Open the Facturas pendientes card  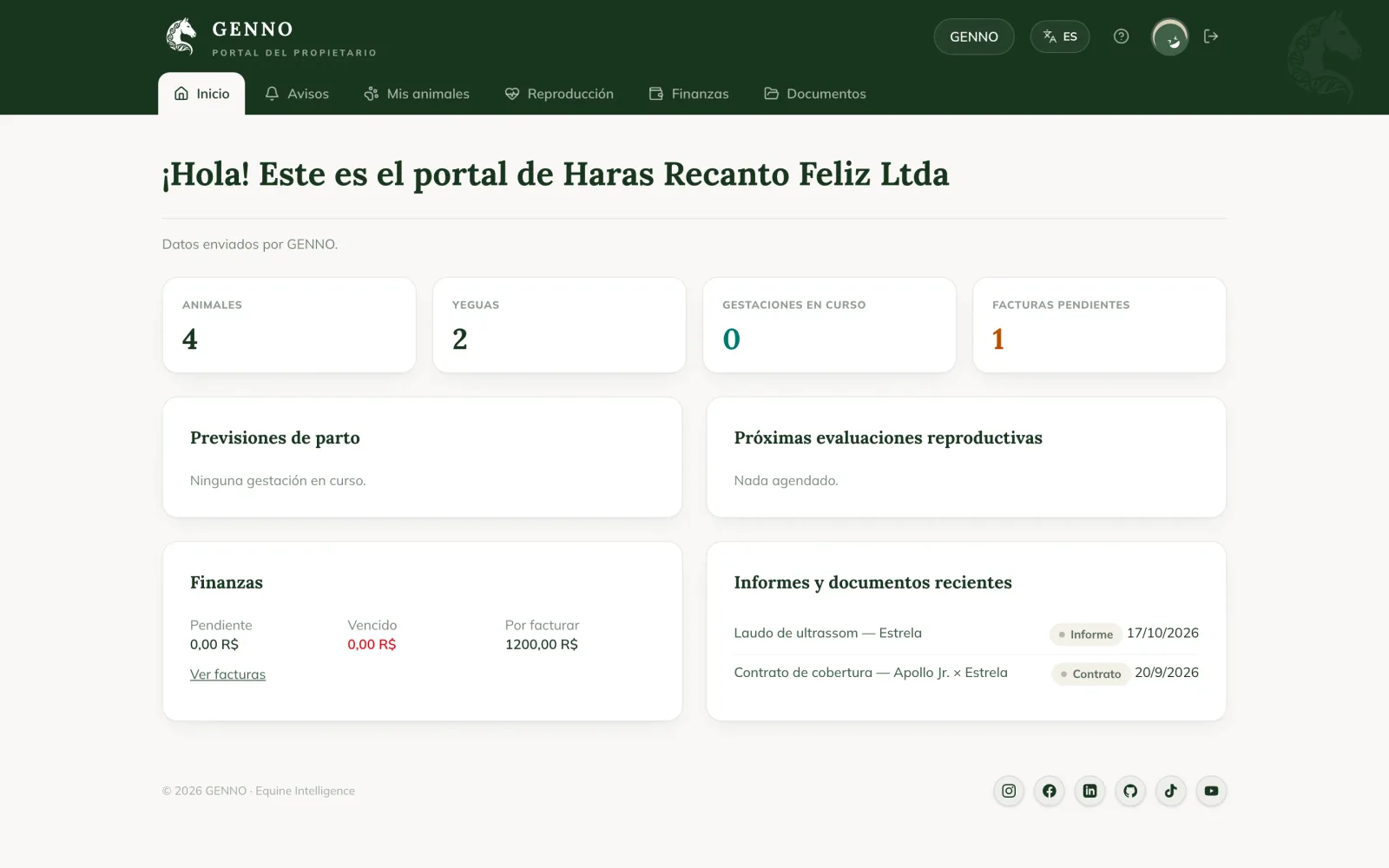click(x=1099, y=325)
